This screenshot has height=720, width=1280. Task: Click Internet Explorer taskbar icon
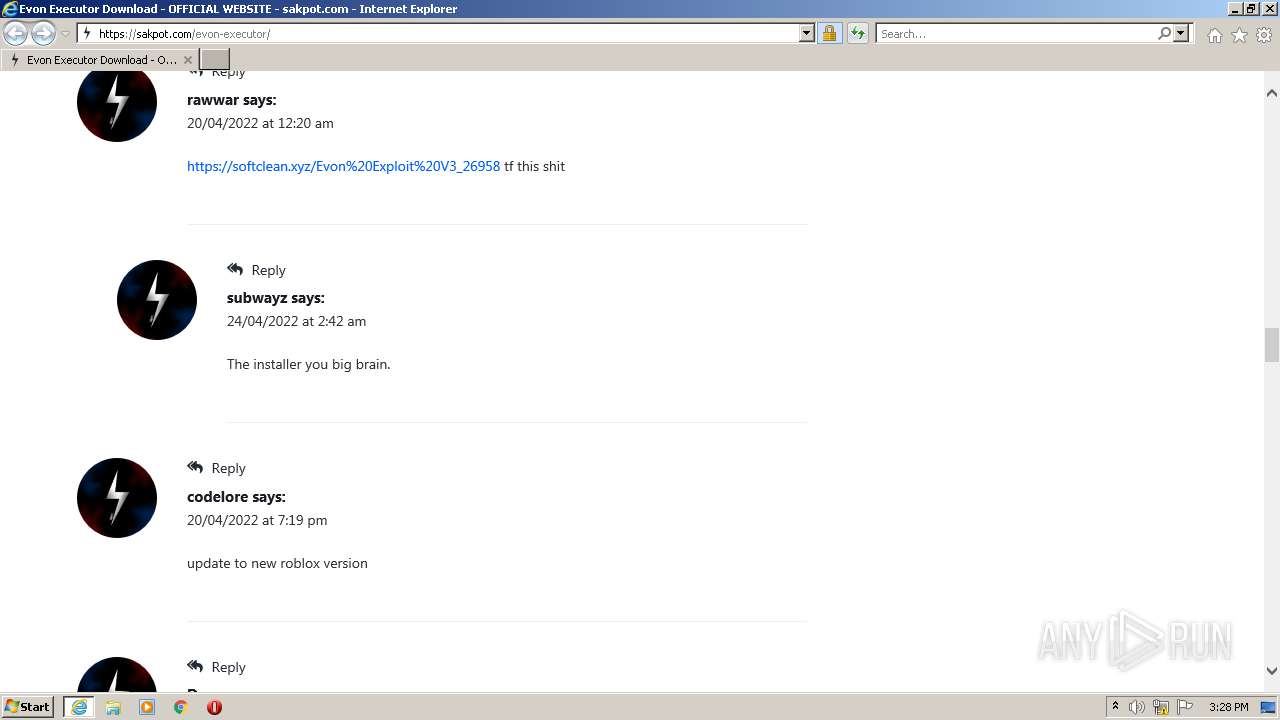point(79,707)
